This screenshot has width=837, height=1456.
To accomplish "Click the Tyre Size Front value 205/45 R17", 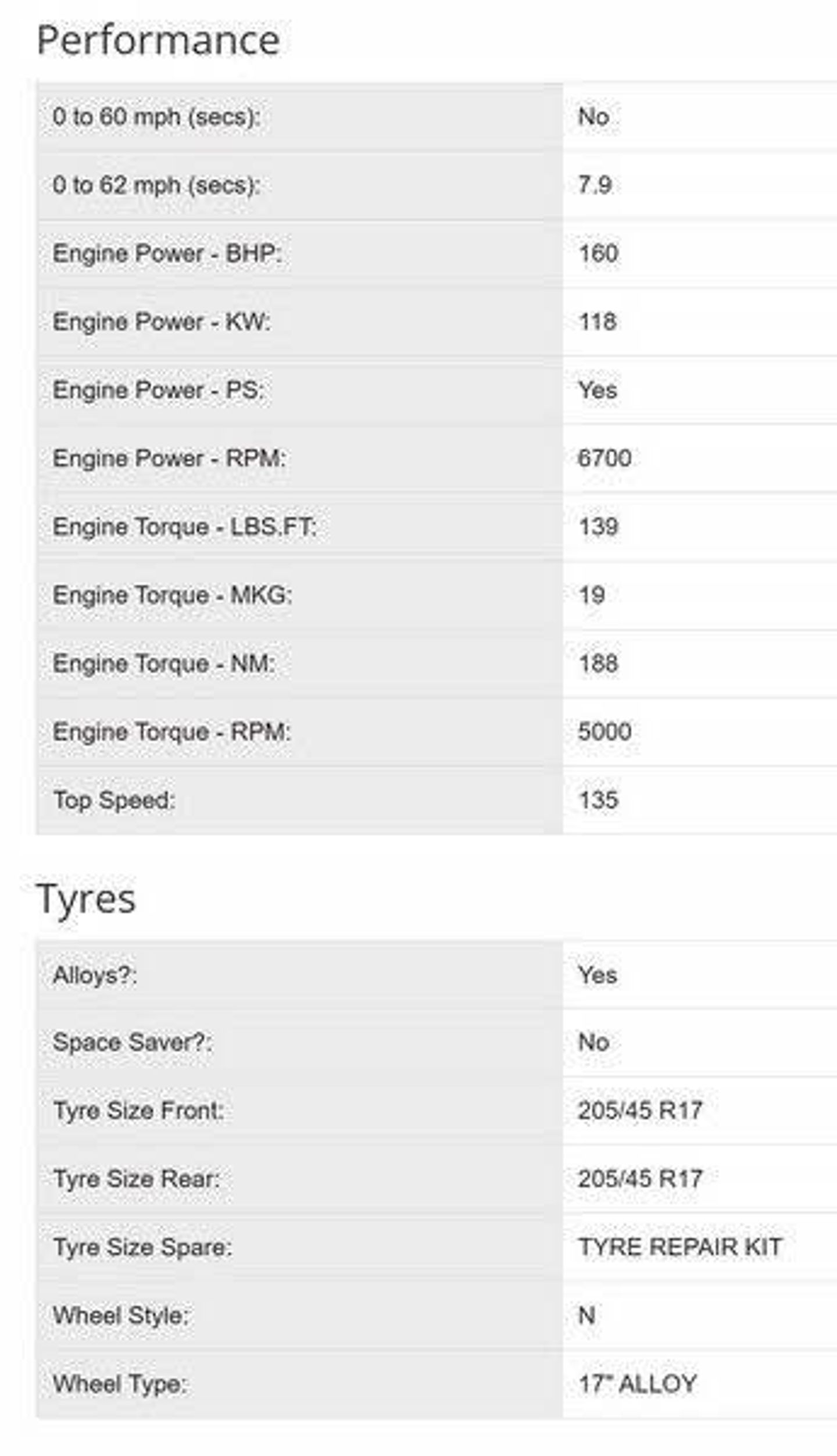I will click(640, 1111).
